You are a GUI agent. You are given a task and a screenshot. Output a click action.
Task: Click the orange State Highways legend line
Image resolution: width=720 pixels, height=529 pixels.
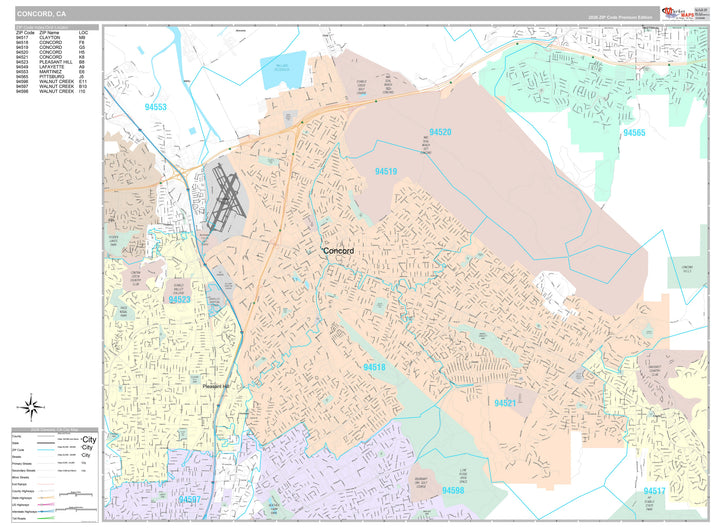(46, 498)
